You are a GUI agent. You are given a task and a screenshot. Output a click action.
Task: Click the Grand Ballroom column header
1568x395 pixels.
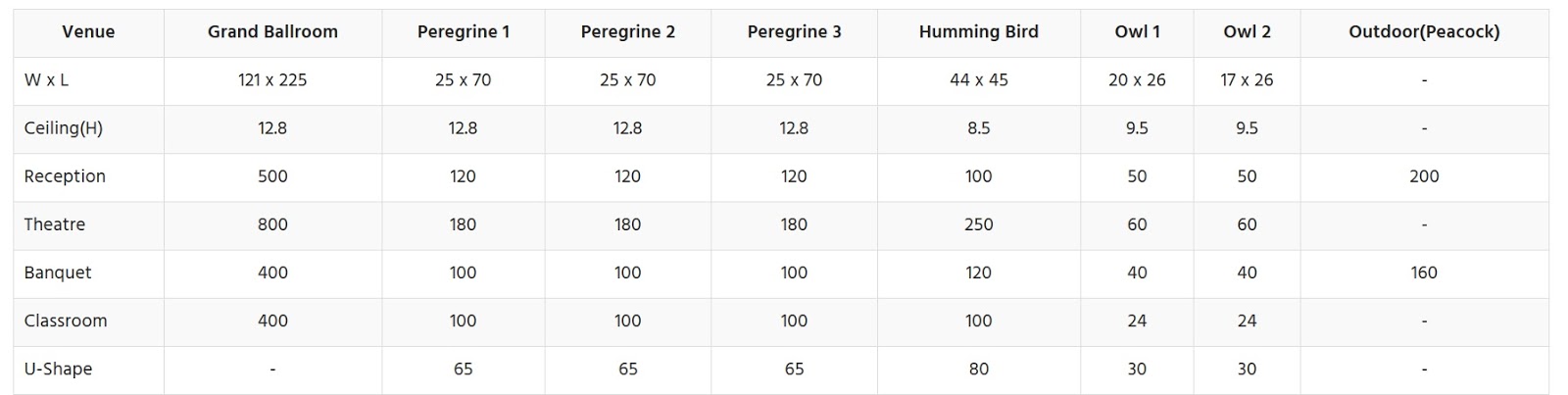click(x=272, y=31)
